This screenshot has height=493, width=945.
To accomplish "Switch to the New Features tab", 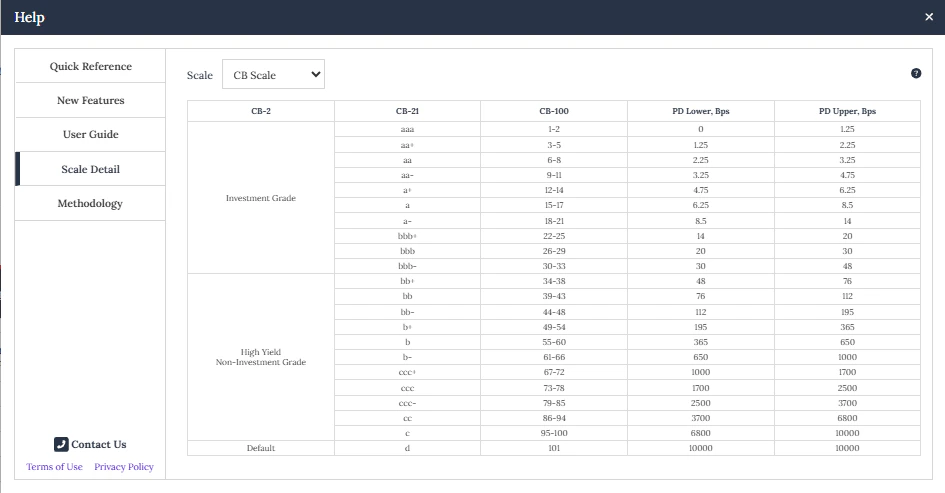I will [90, 101].
